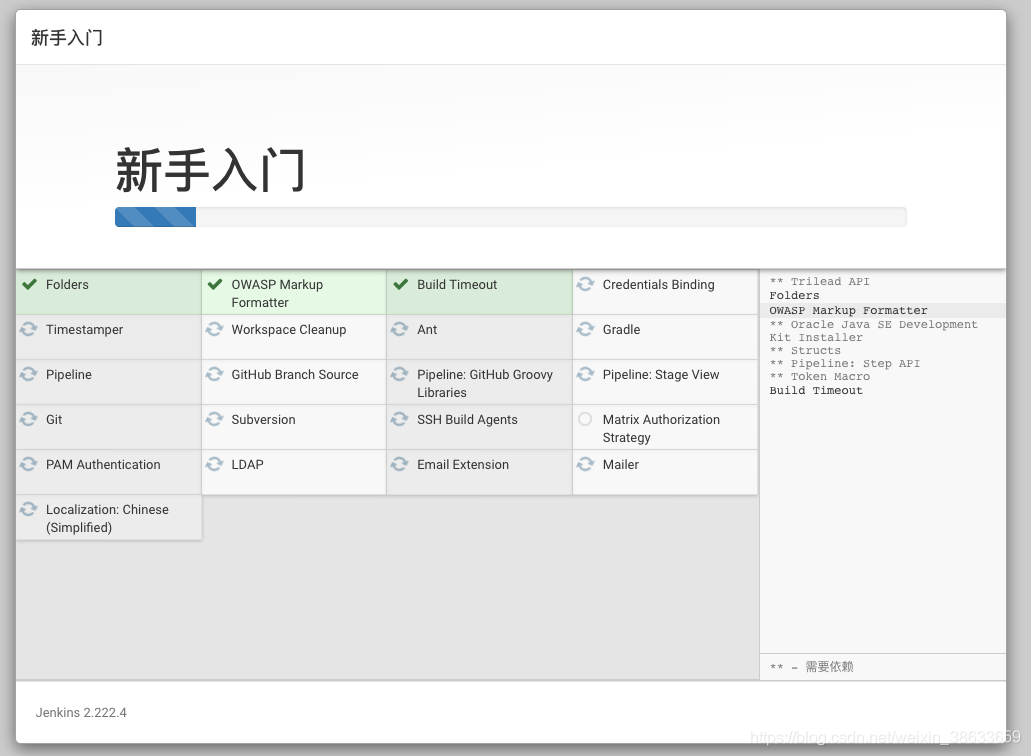Select the Localization: Chinese (Simplified) label
Screen dimensions: 1031x756
tap(107, 518)
